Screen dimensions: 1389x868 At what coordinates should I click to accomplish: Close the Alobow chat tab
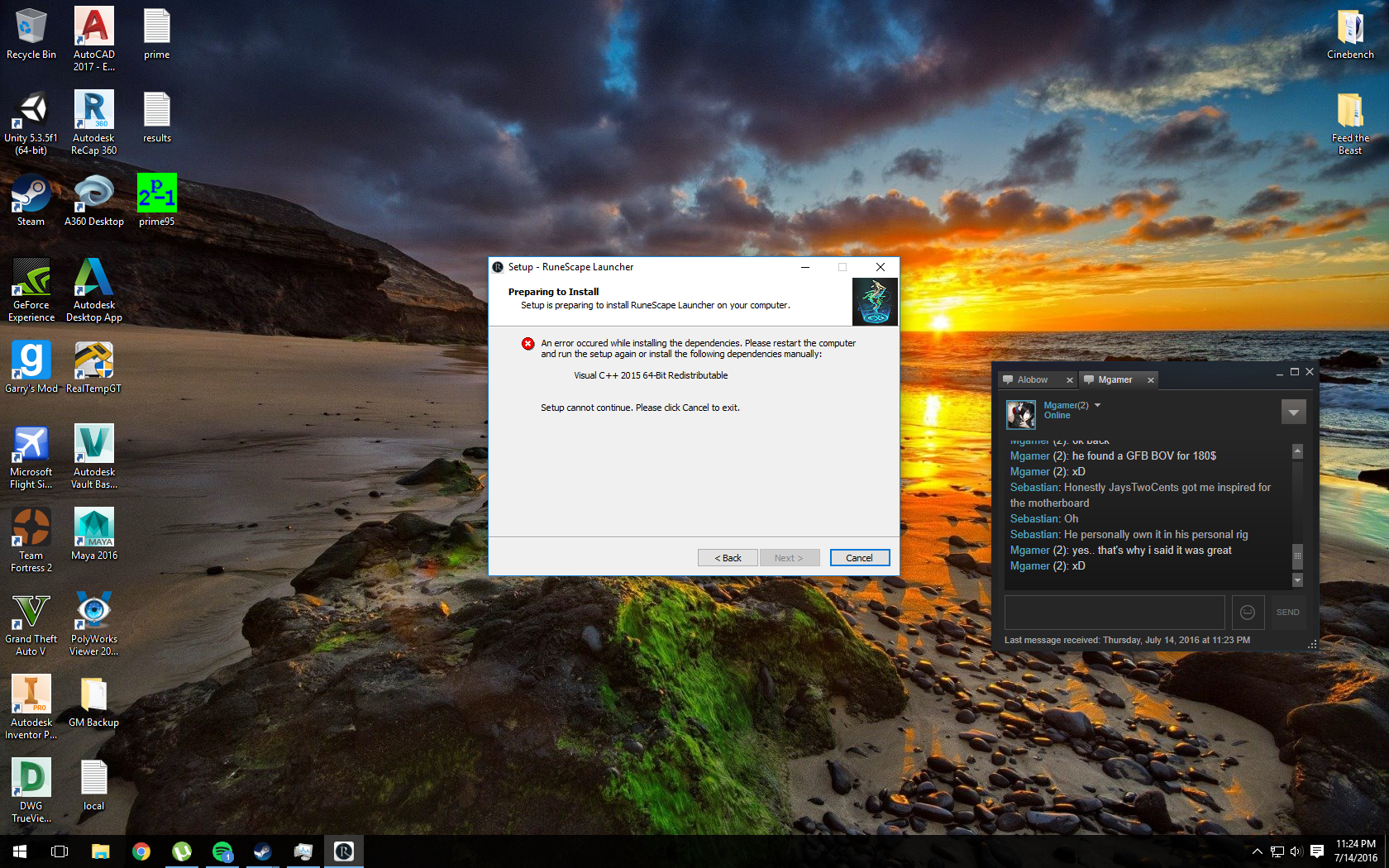click(1070, 380)
